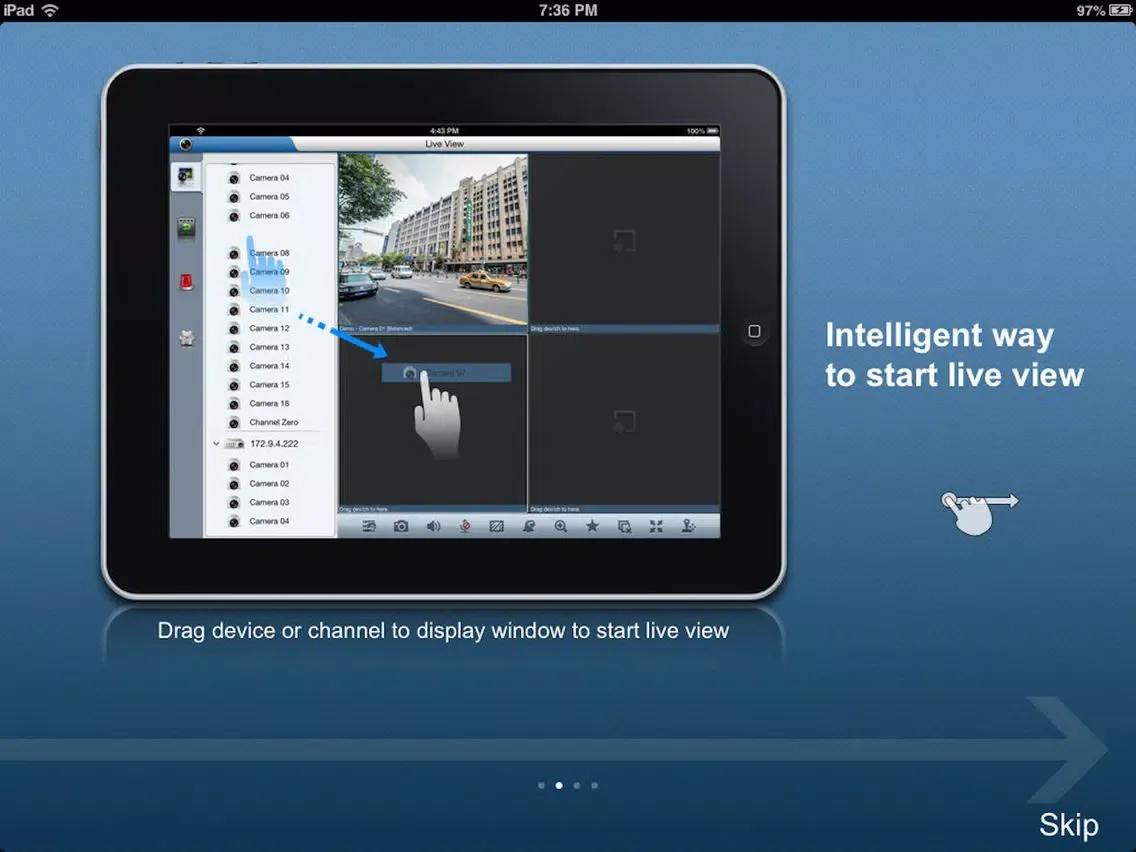Tap the street scene live feed window

[x=433, y=240]
